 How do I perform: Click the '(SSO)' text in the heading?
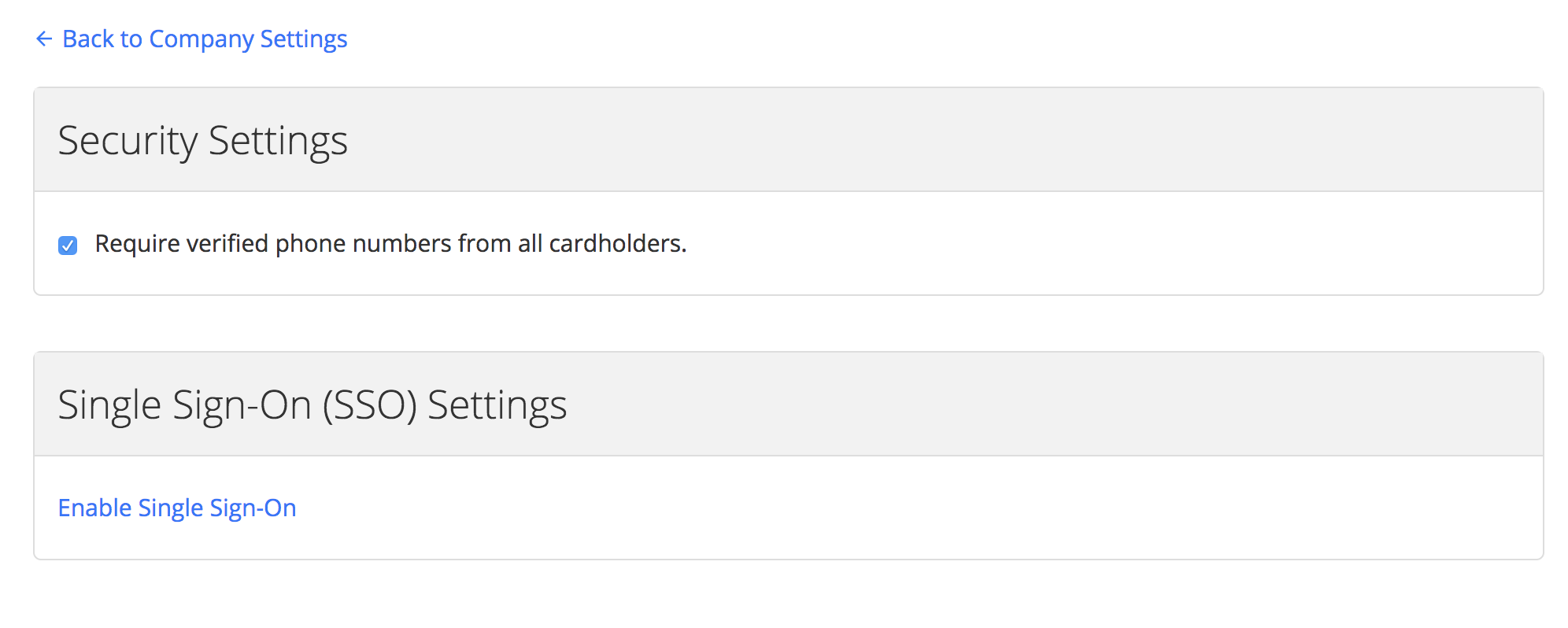tap(369, 405)
